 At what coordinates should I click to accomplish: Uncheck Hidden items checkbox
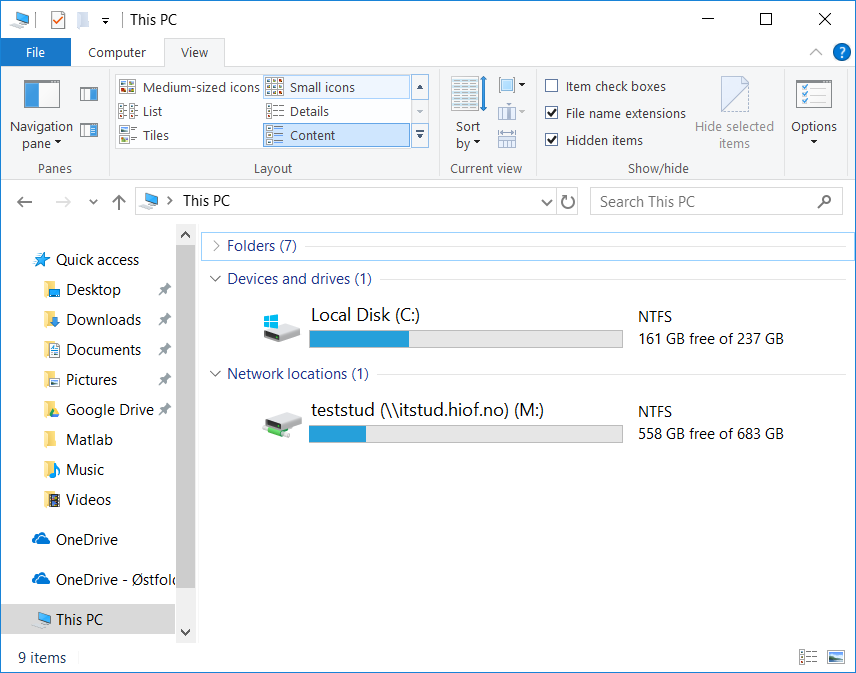(552, 140)
